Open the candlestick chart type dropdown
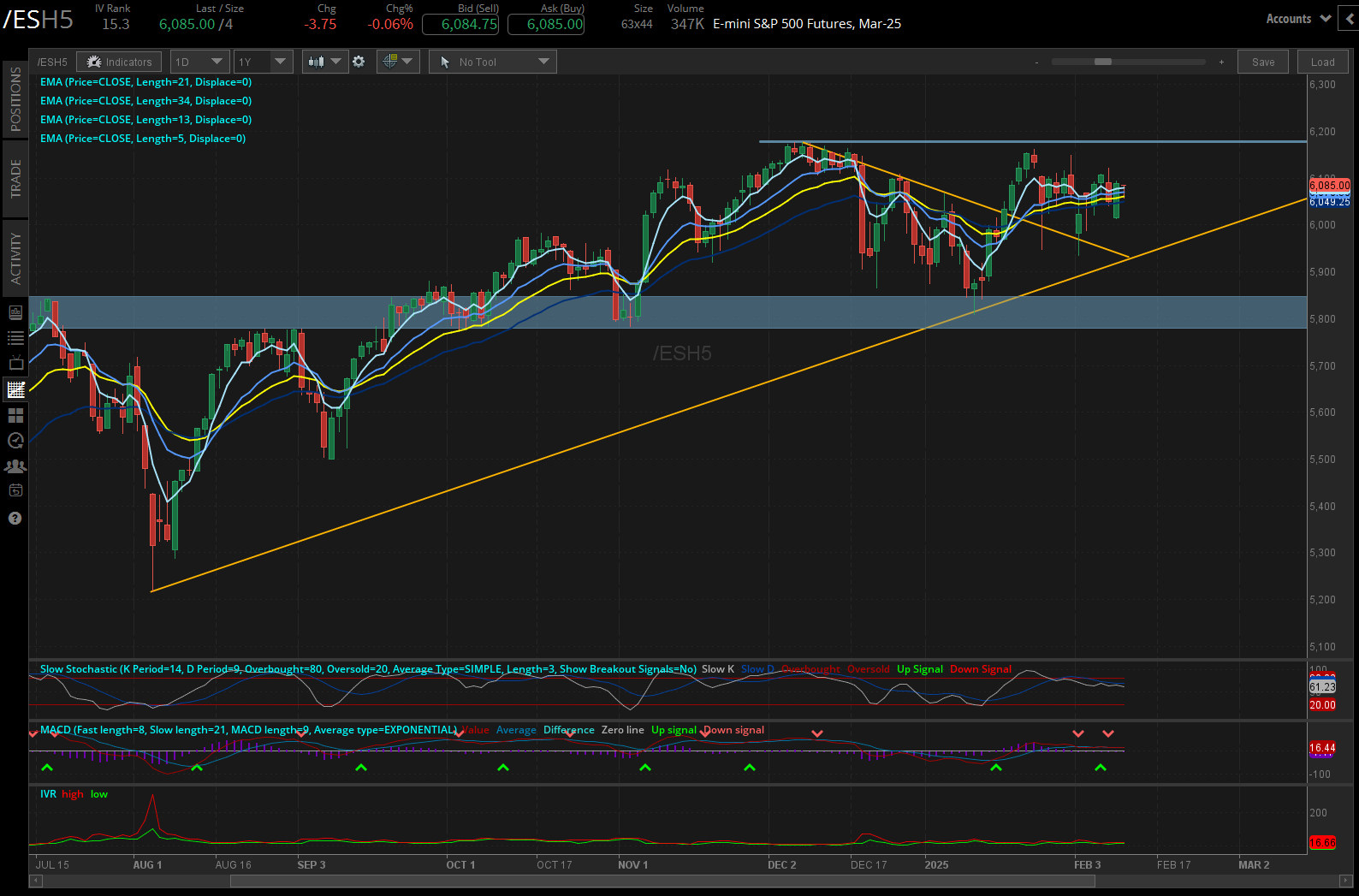This screenshot has height=896, width=1359. [x=325, y=62]
